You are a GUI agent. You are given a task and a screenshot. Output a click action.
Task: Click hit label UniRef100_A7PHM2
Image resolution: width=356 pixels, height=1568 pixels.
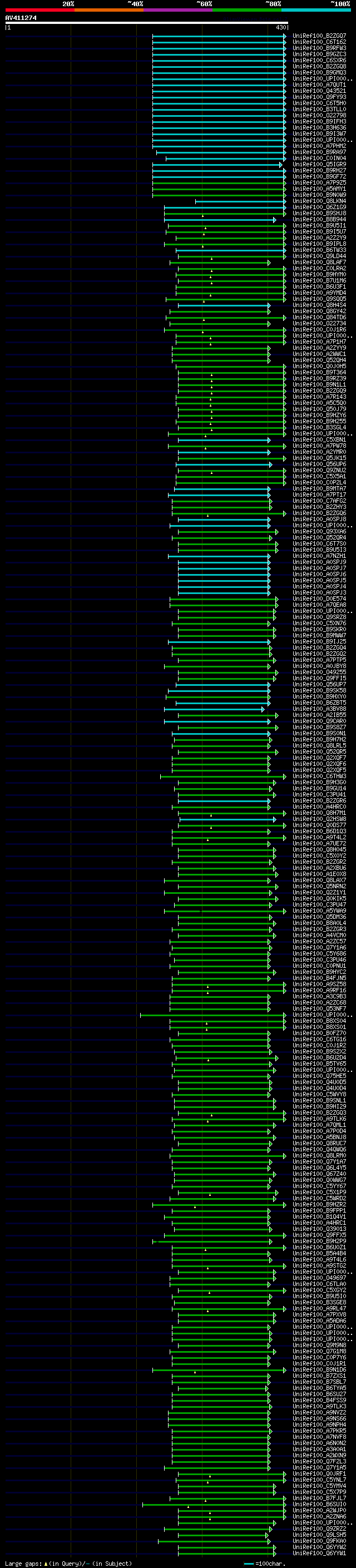click(319, 146)
